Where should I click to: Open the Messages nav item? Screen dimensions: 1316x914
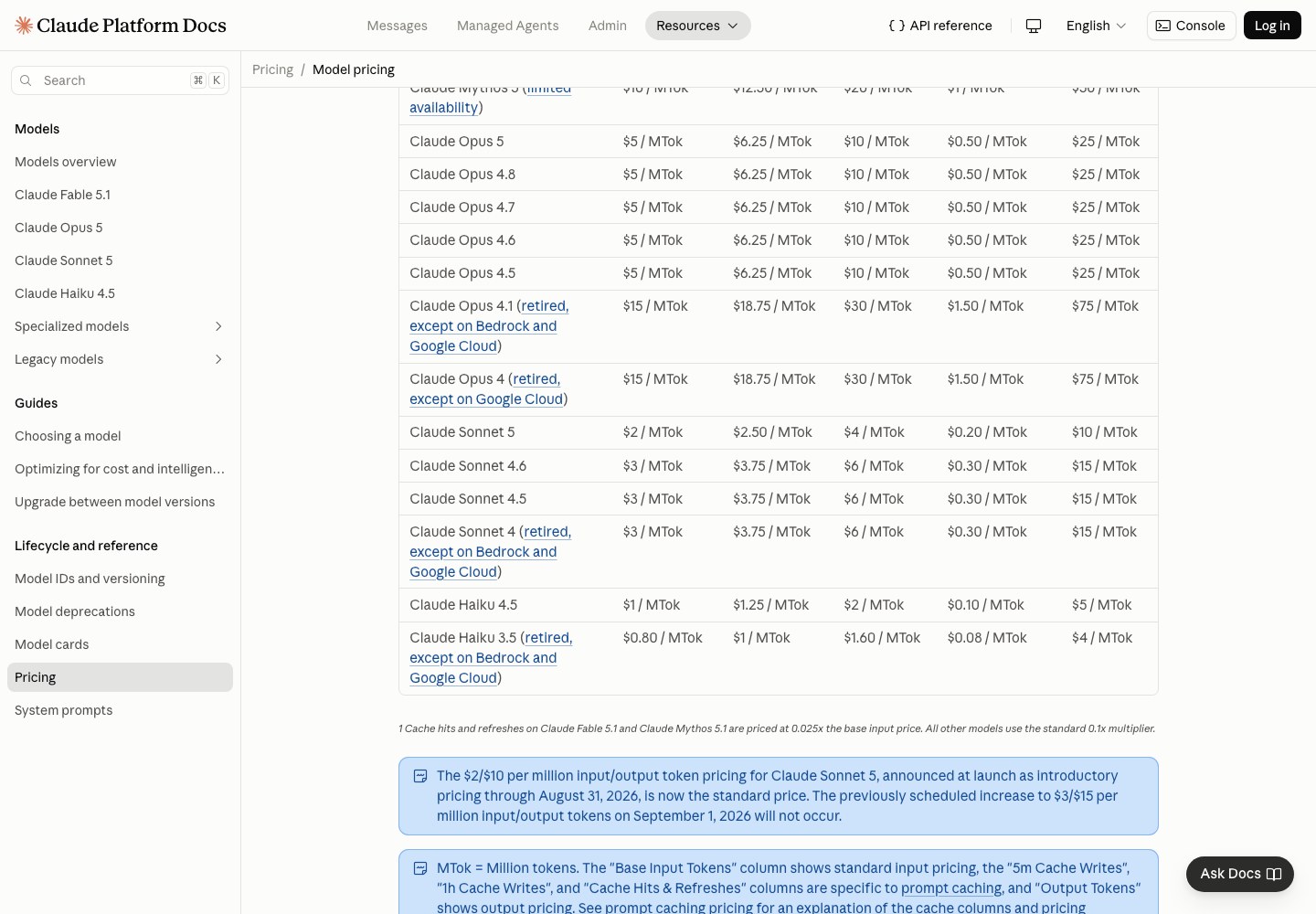click(x=397, y=26)
